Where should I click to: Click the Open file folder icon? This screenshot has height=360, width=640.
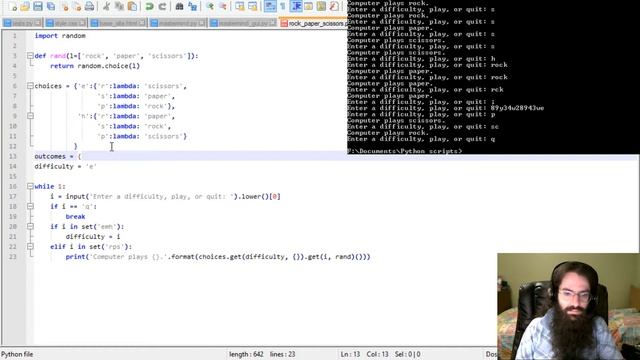tap(25, 6)
